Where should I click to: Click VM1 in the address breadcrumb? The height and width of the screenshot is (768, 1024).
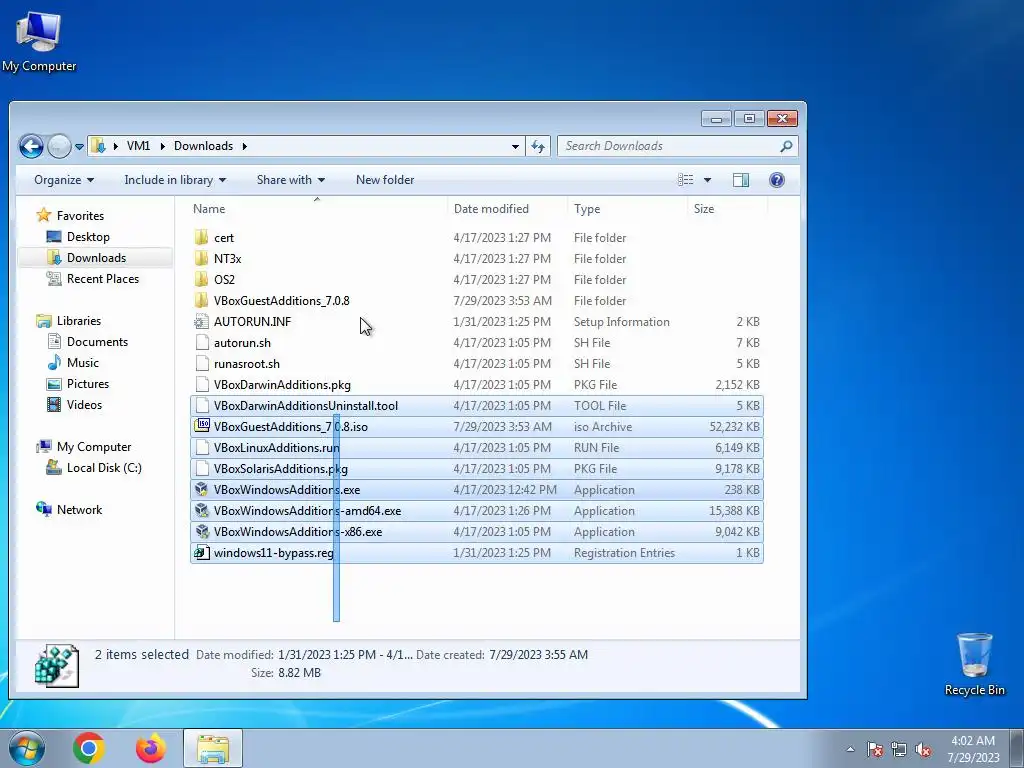(x=138, y=146)
